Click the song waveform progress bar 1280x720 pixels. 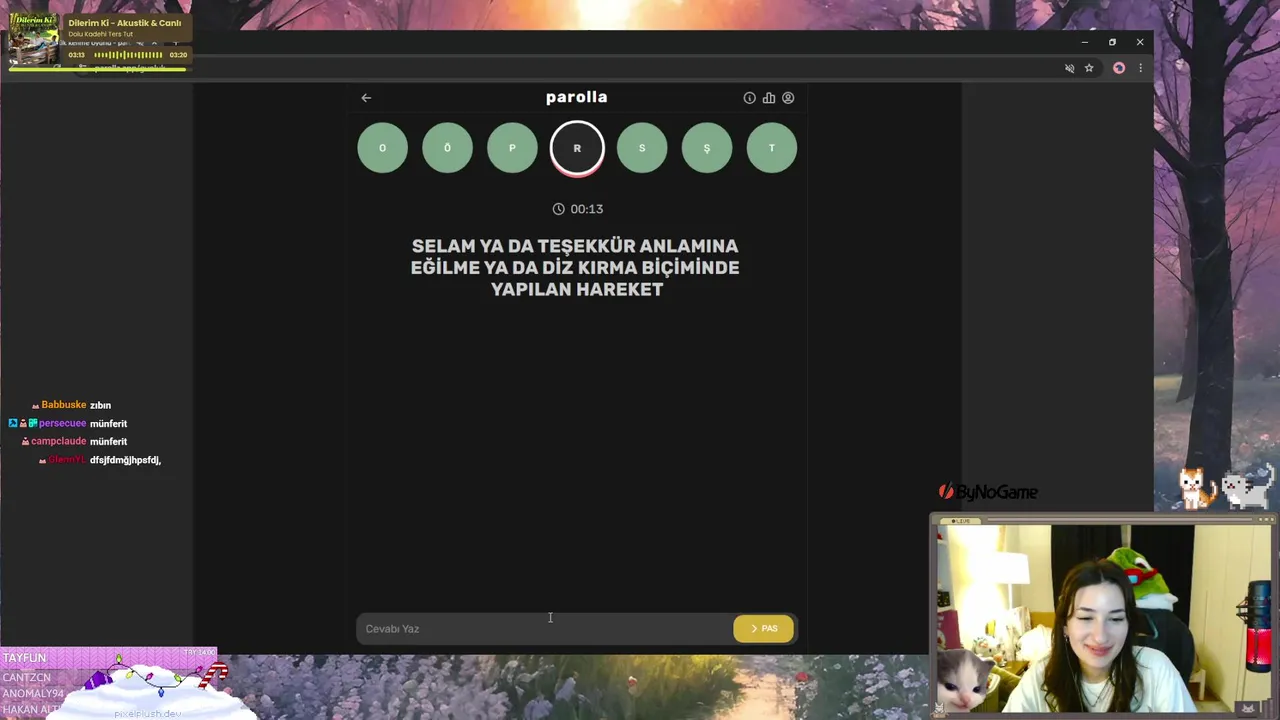128,55
